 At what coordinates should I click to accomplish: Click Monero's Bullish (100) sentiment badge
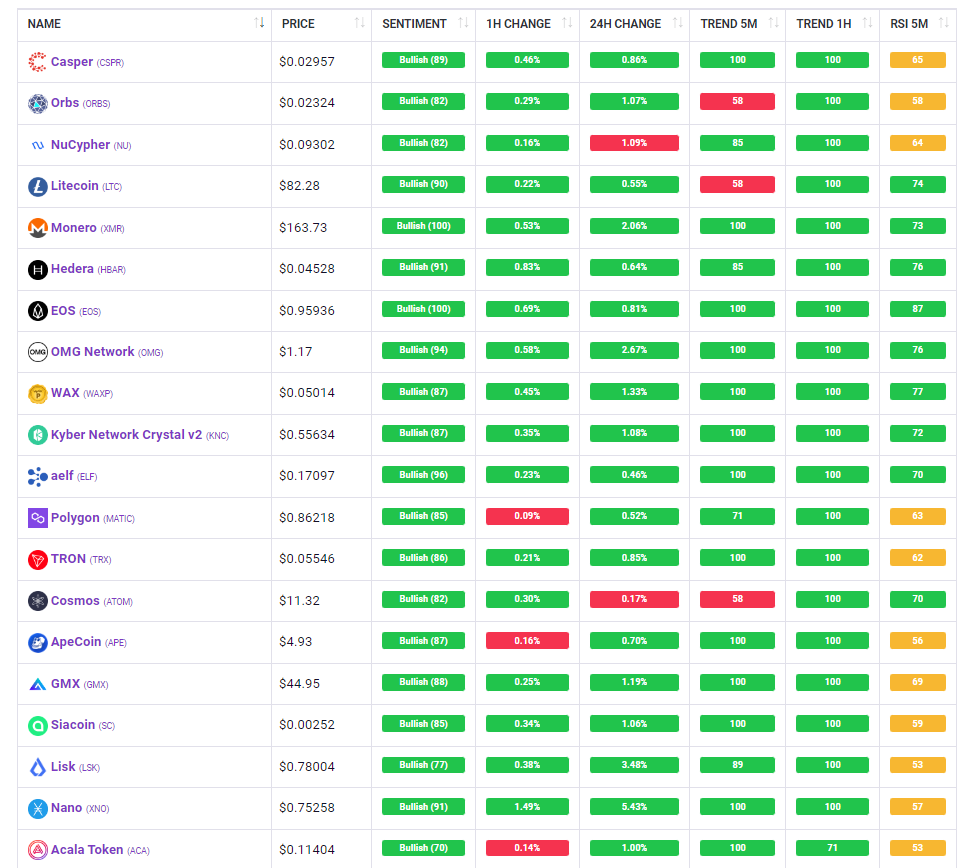pos(423,226)
